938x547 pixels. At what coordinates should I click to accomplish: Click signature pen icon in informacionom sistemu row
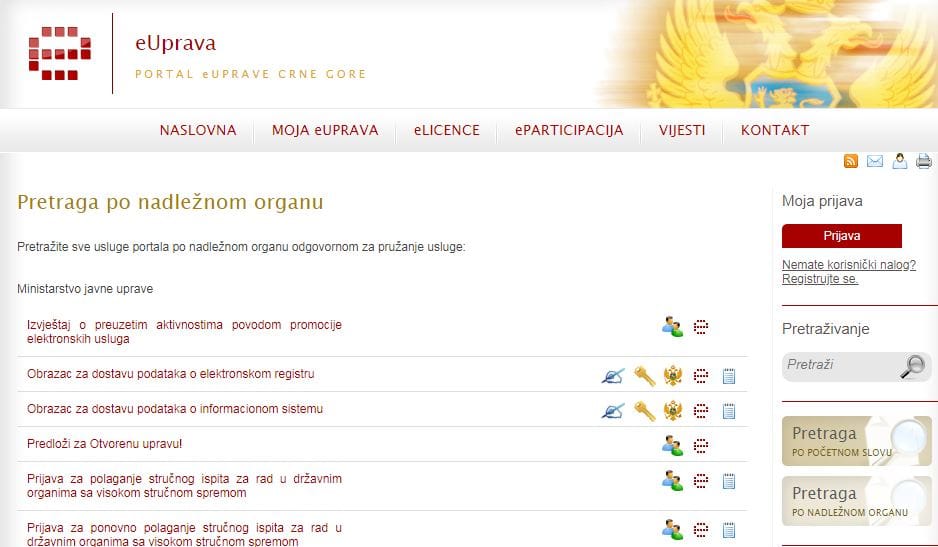pyautogui.click(x=613, y=411)
